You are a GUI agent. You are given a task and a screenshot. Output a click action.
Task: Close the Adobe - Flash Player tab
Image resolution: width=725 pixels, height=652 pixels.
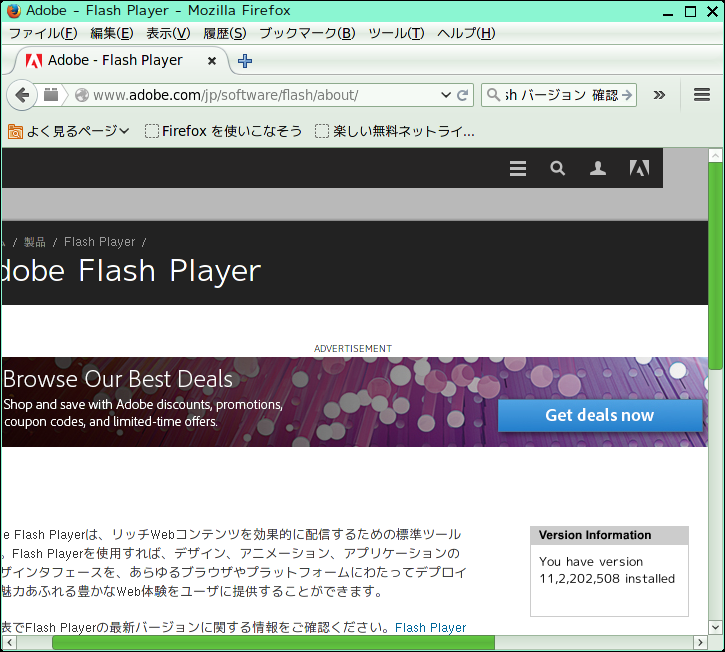212,61
